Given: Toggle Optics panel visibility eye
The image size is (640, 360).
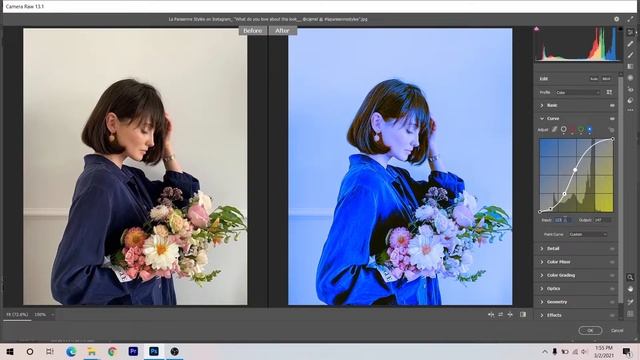Looking at the screenshot, I should (612, 289).
